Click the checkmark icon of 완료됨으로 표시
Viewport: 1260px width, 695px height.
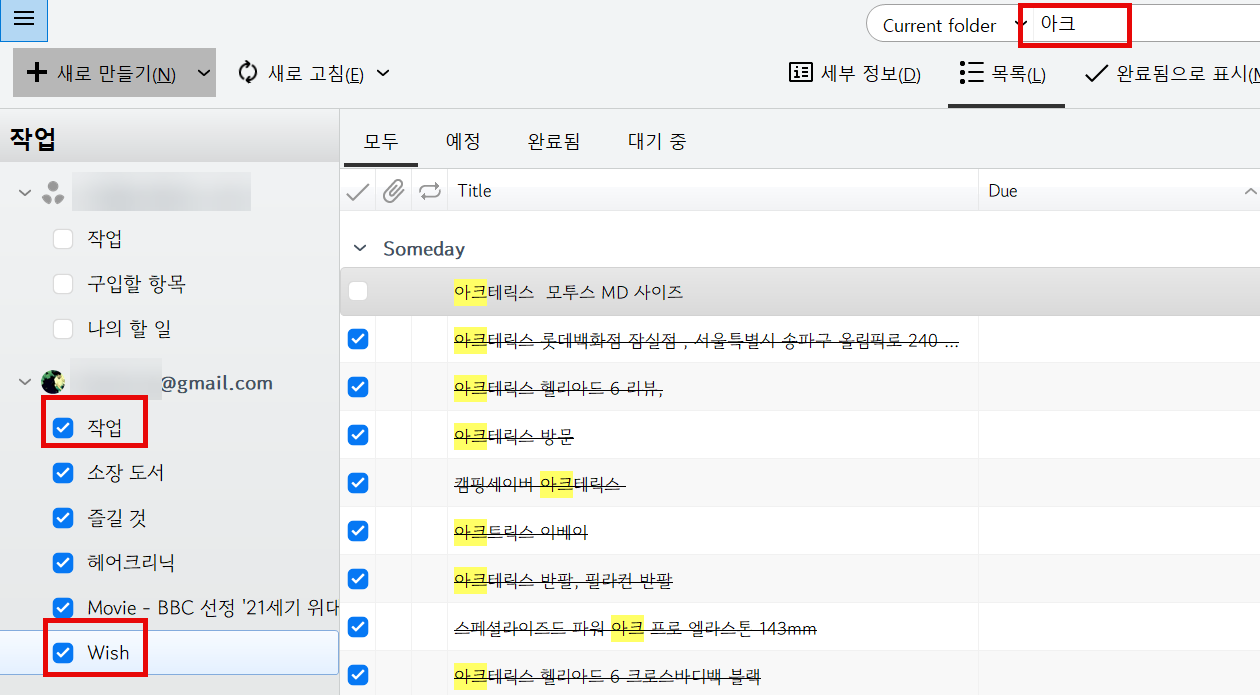coord(1097,73)
